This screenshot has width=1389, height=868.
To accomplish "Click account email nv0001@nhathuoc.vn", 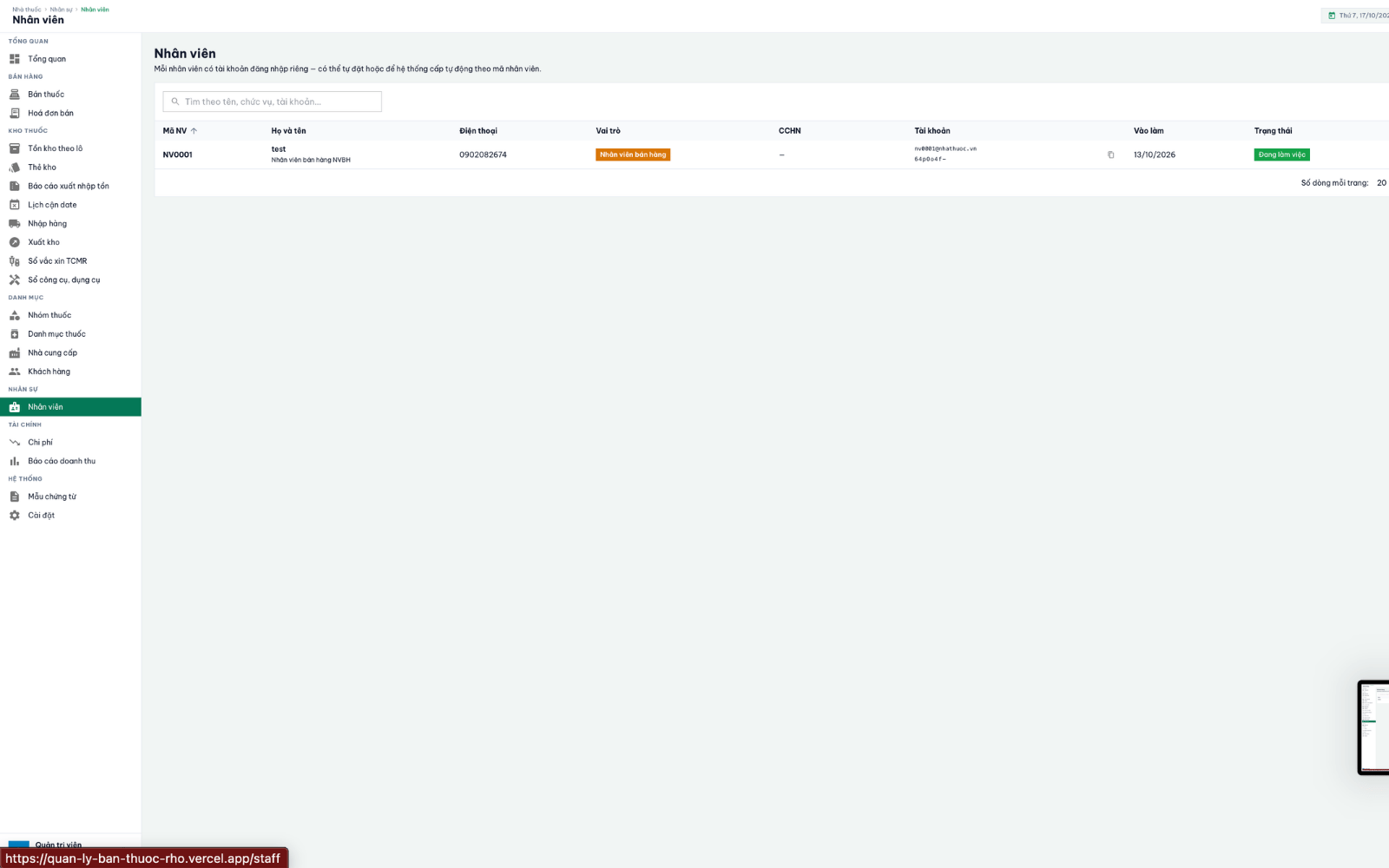I will point(945,148).
